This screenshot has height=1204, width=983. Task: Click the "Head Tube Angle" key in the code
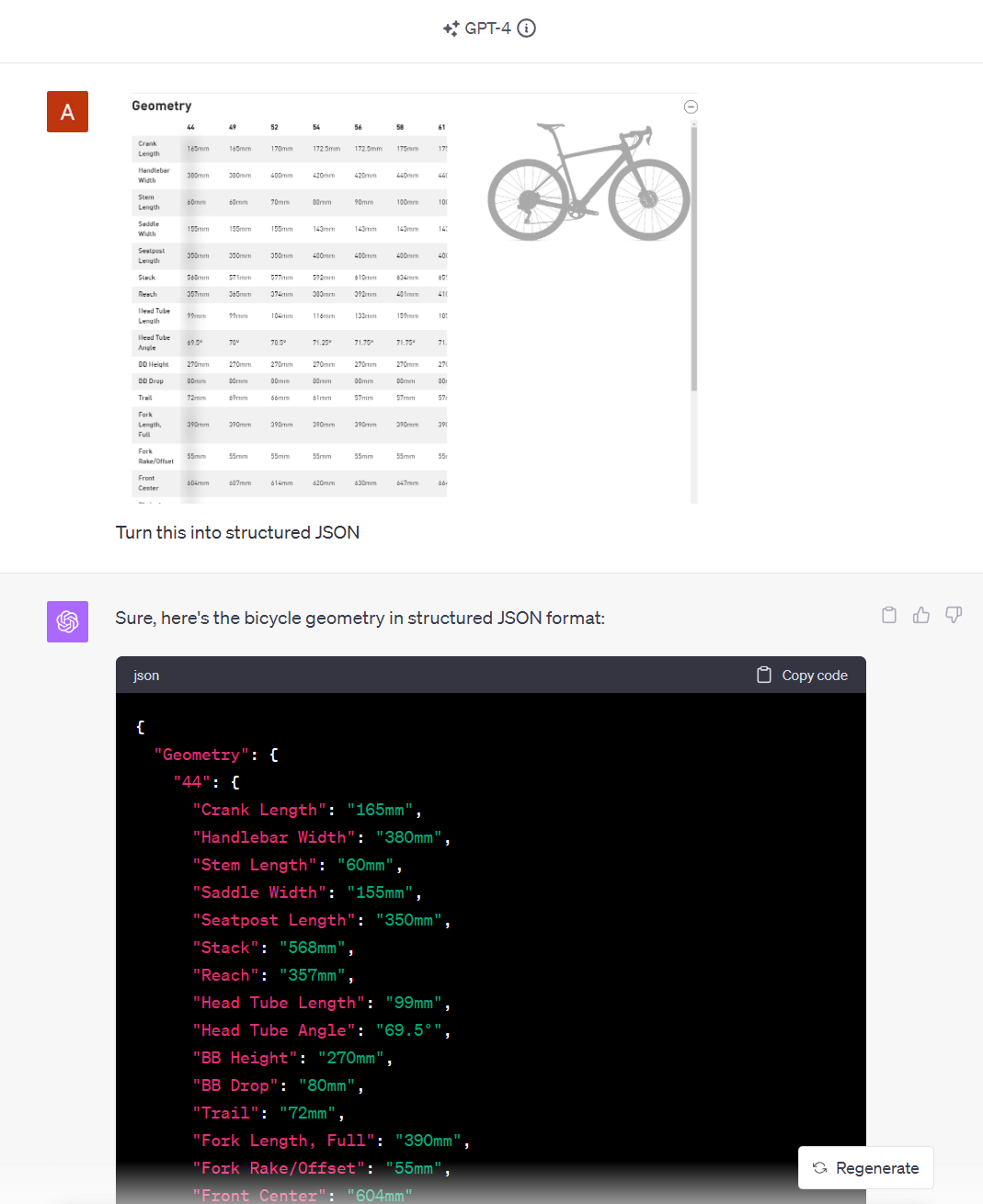point(273,1030)
